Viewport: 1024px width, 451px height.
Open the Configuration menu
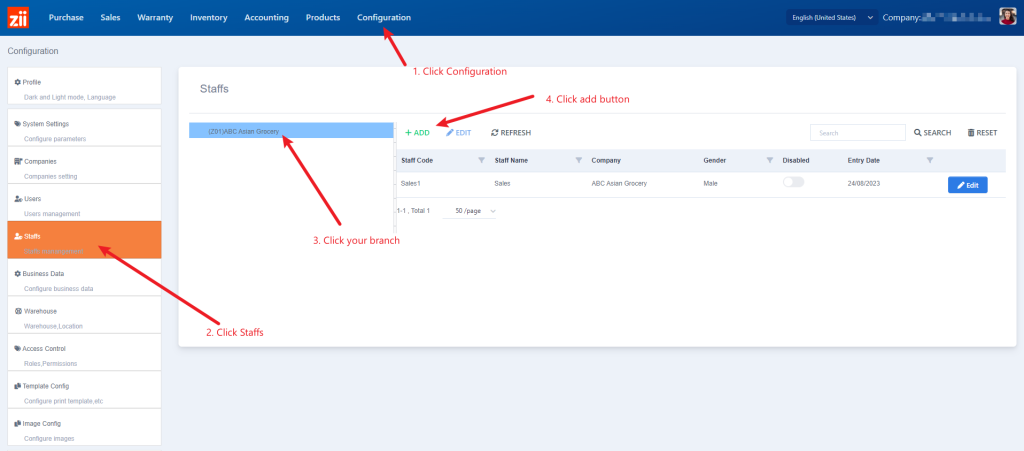[x=383, y=17]
